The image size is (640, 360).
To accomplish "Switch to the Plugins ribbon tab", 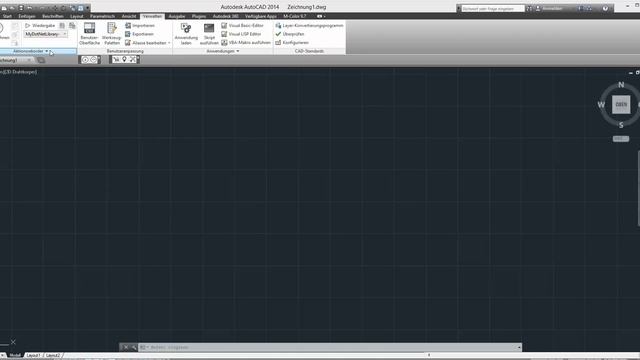I will (x=199, y=16).
